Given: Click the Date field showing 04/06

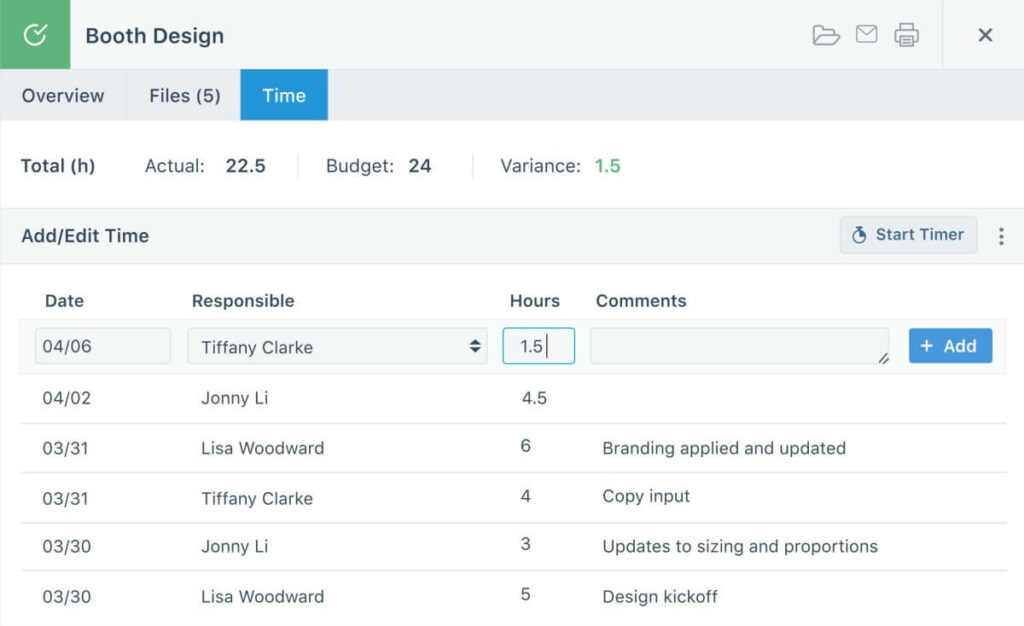Looking at the screenshot, I should 102,347.
